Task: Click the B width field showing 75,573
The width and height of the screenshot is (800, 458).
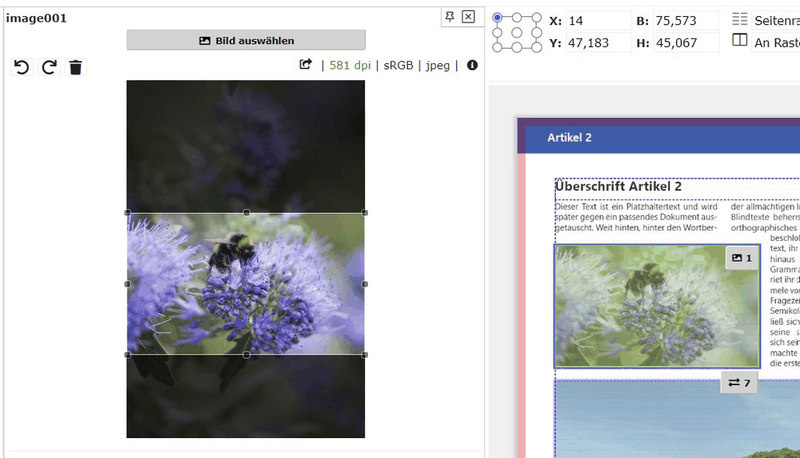Action: pyautogui.click(x=685, y=21)
